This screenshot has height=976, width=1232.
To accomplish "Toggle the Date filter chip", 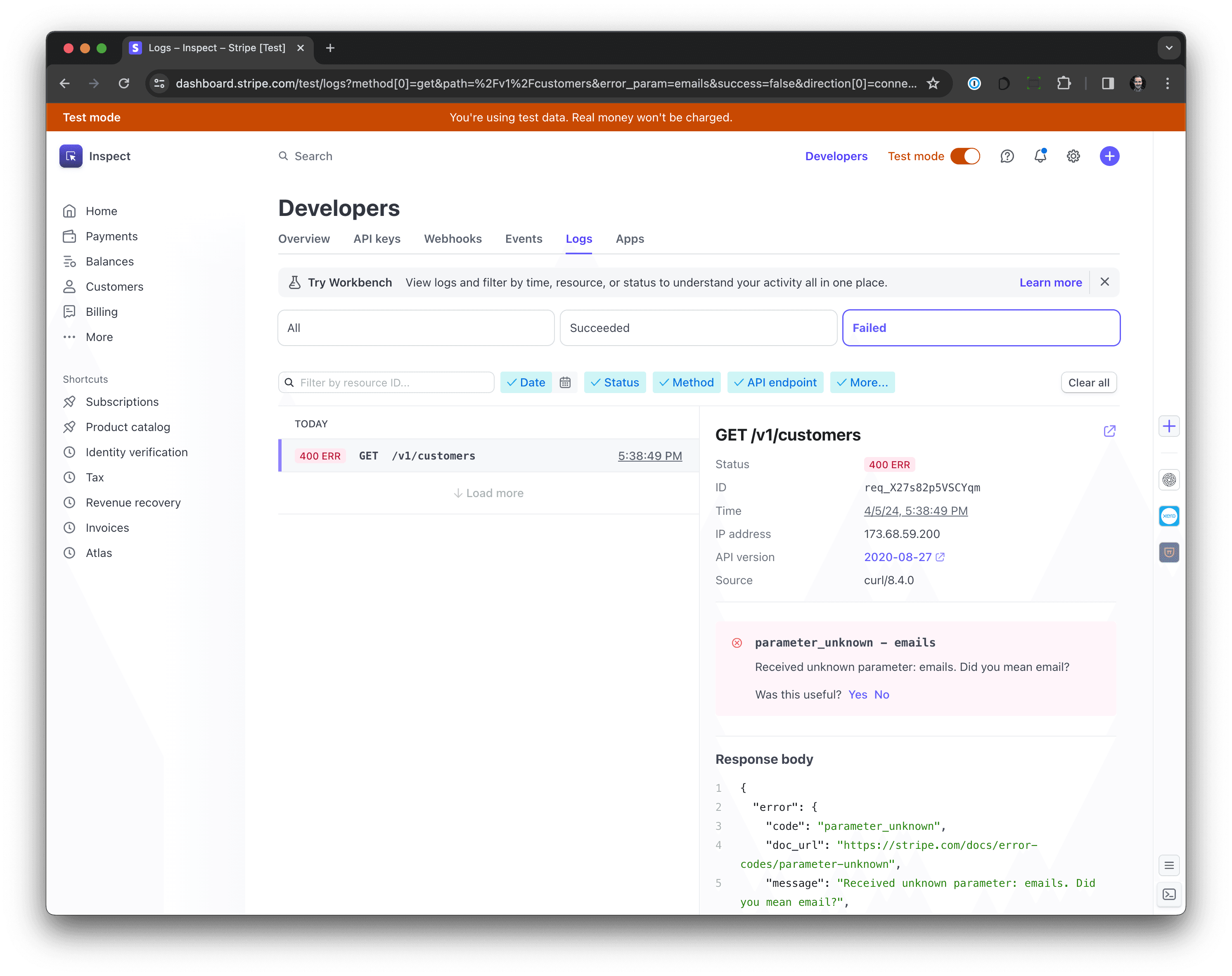I will (526, 382).
